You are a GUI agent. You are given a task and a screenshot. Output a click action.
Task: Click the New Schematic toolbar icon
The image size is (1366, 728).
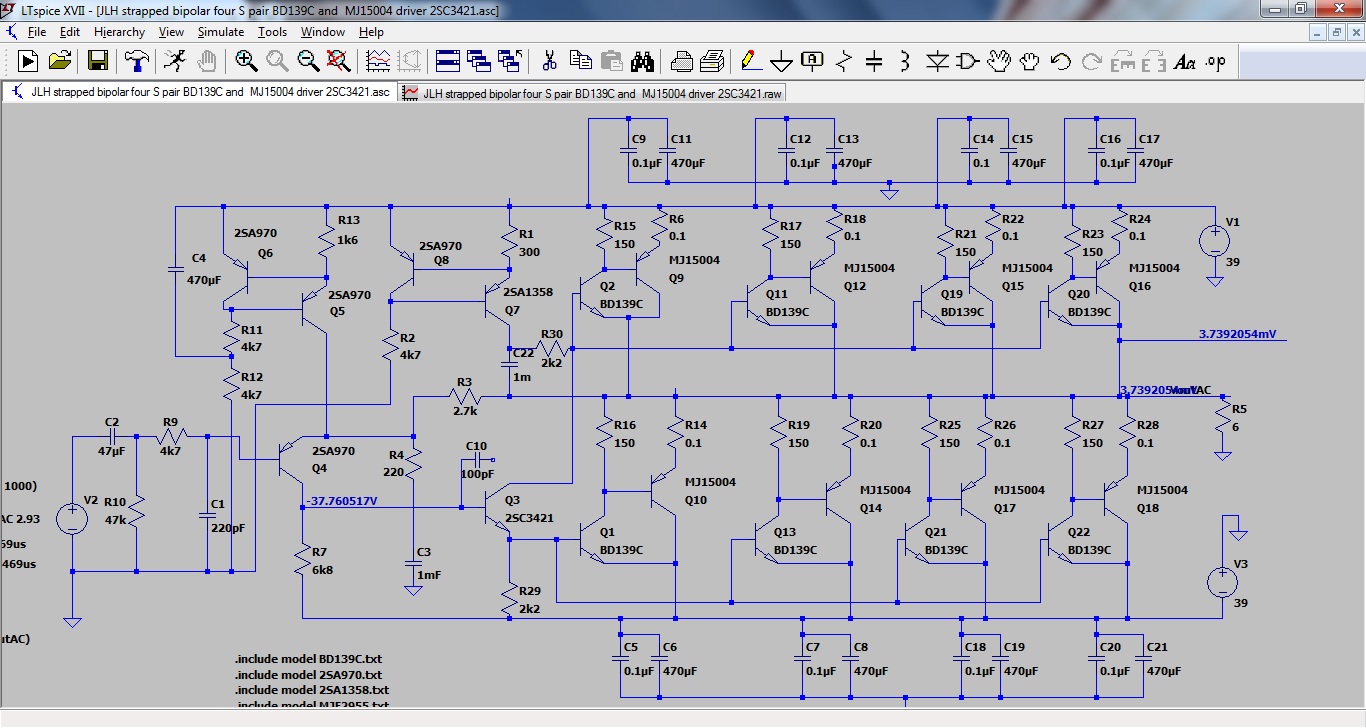tap(28, 61)
